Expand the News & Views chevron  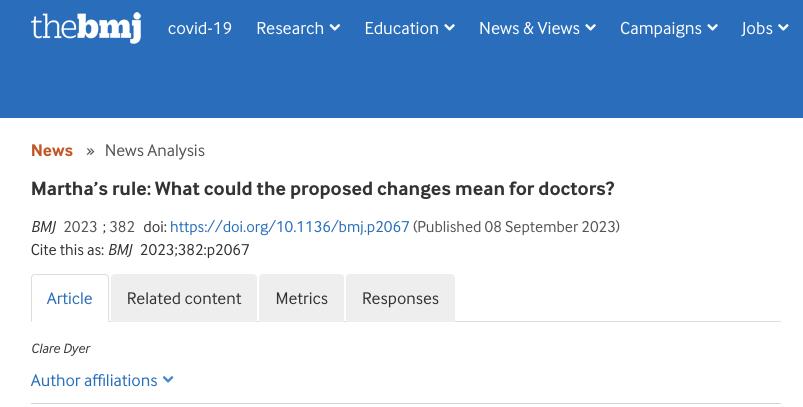click(590, 28)
